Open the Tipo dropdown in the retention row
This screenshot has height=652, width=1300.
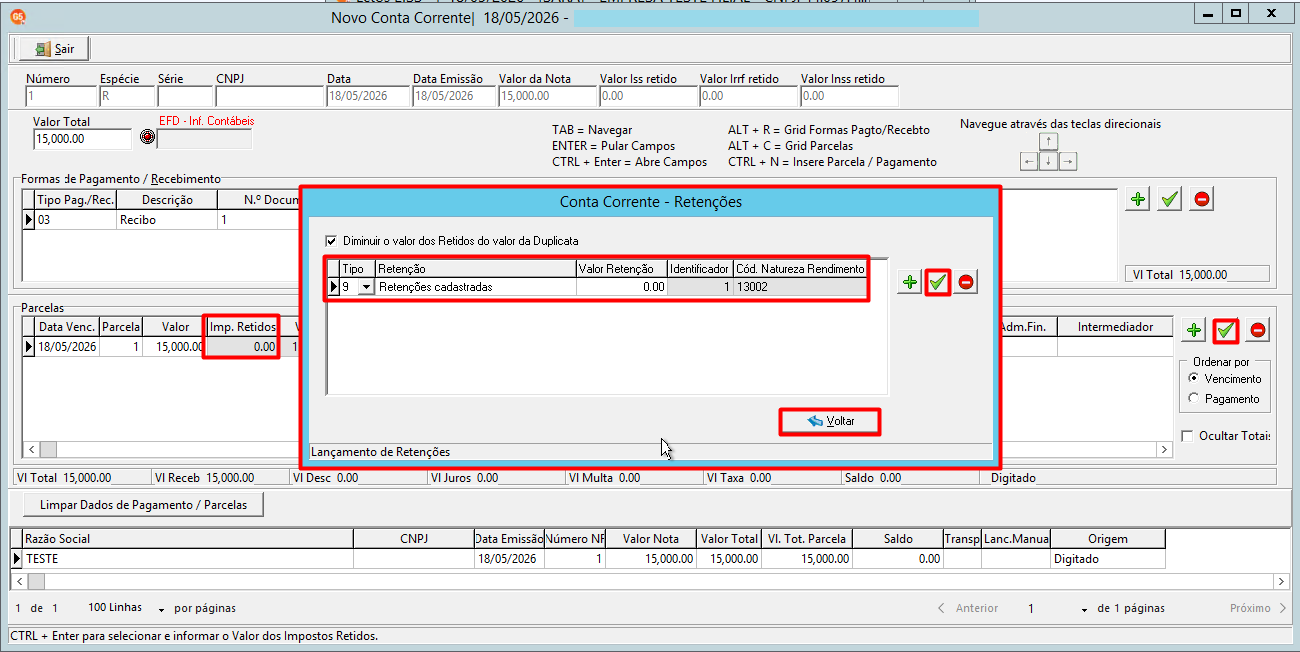366,287
